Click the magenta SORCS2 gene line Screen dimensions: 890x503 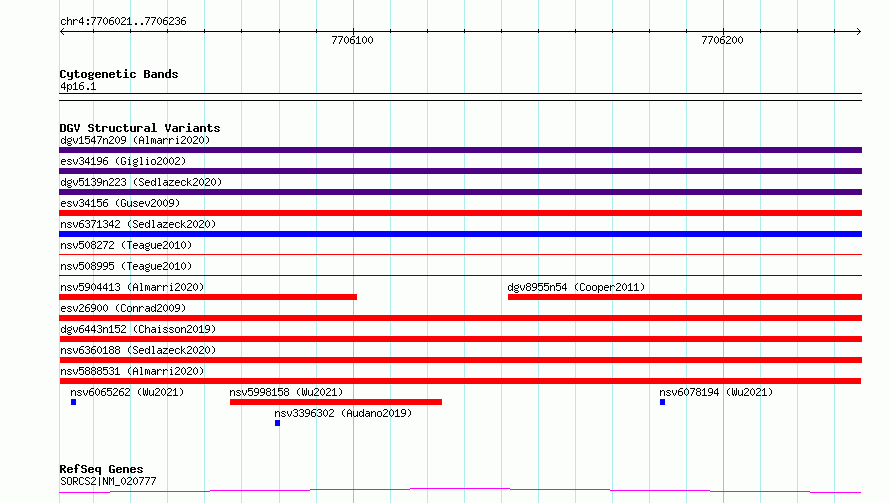(460, 490)
